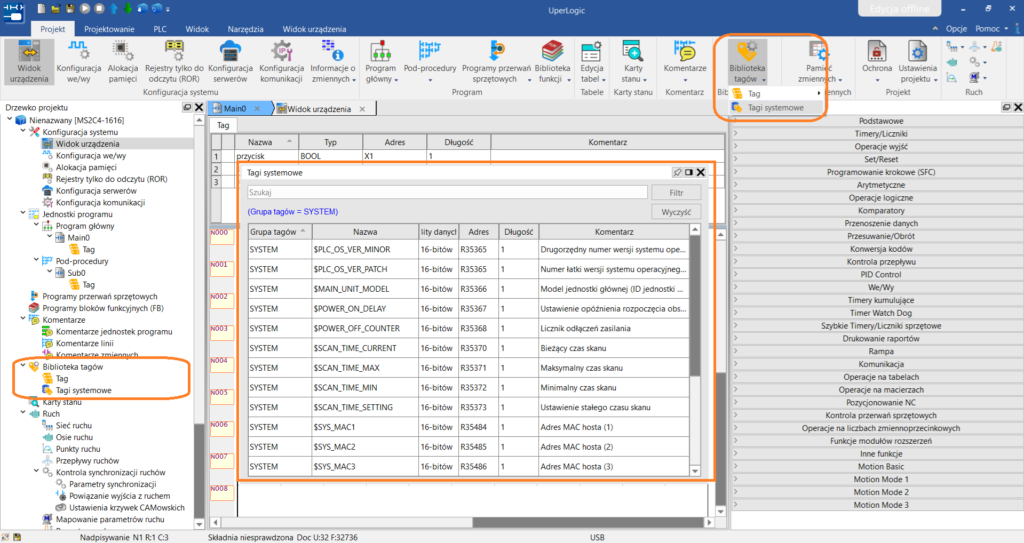Screen dimensions: 1024x543
Task: Click address cell R35367
Action: pos(479,308)
